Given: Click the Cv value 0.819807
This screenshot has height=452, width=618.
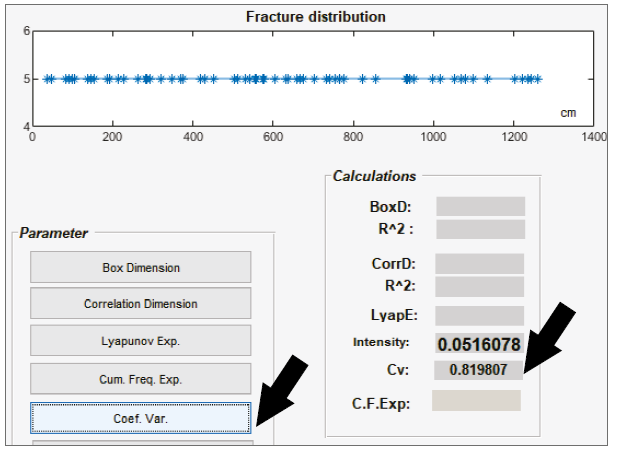Looking at the screenshot, I should 480,370.
